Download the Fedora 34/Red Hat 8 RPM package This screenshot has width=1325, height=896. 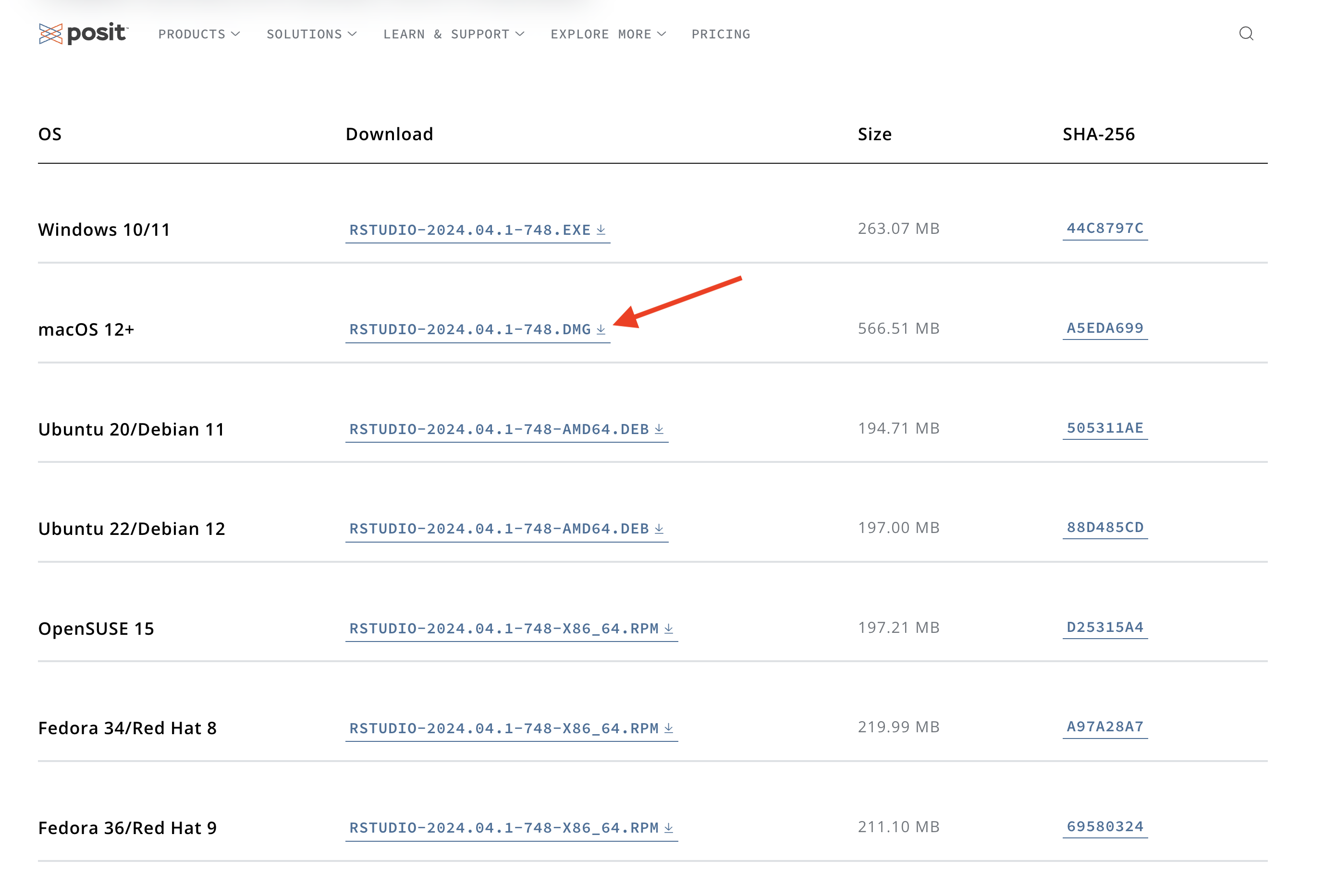[x=512, y=729]
